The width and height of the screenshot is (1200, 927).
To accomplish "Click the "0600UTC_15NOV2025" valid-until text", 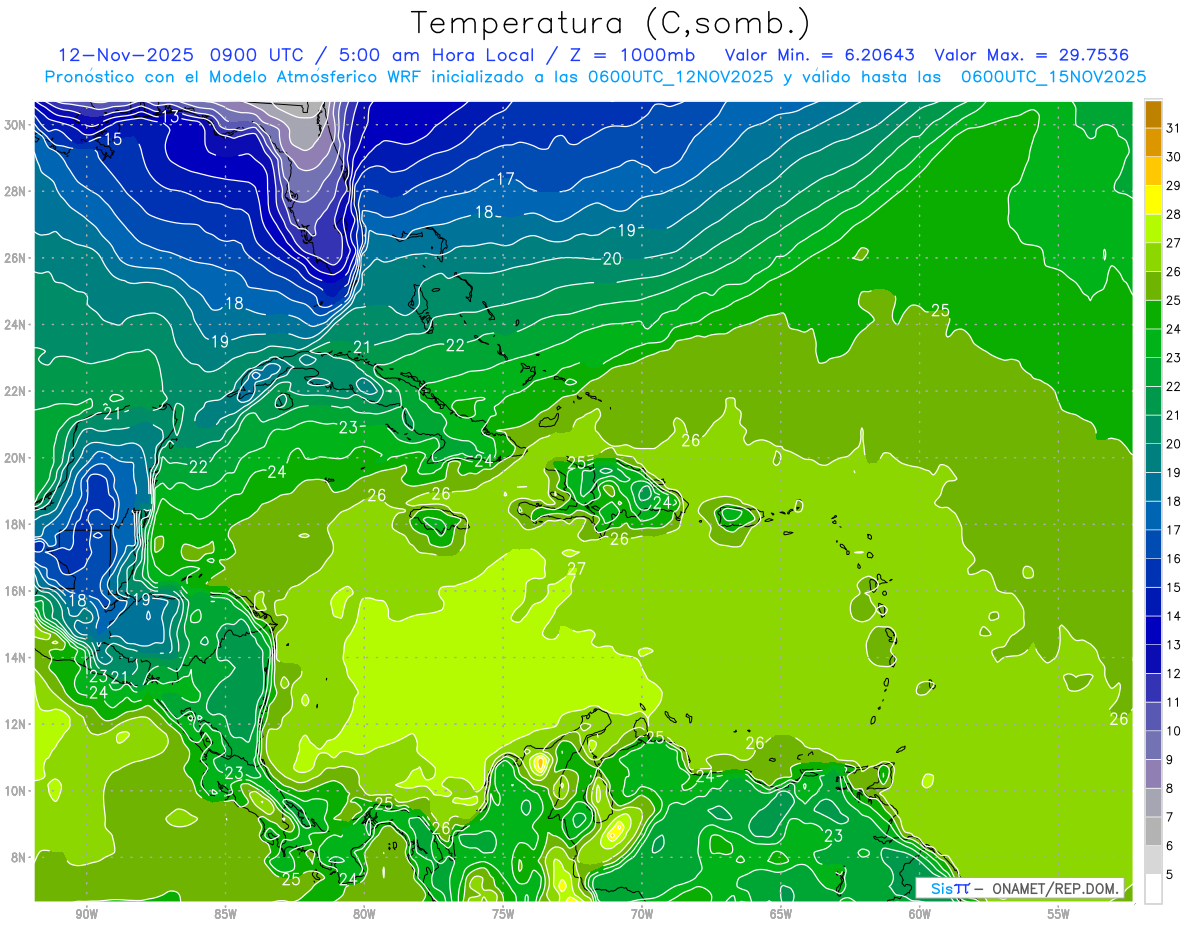I will (1054, 77).
